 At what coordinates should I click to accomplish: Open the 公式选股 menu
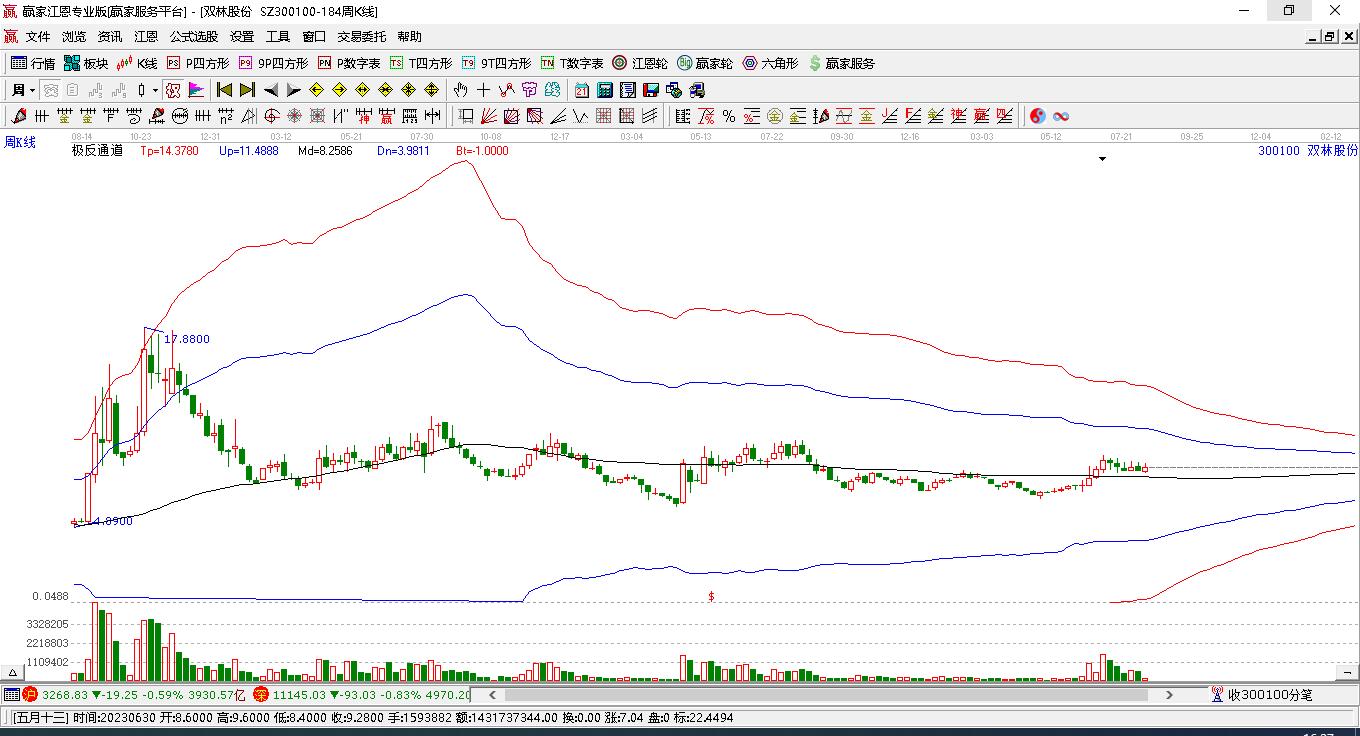[x=193, y=37]
